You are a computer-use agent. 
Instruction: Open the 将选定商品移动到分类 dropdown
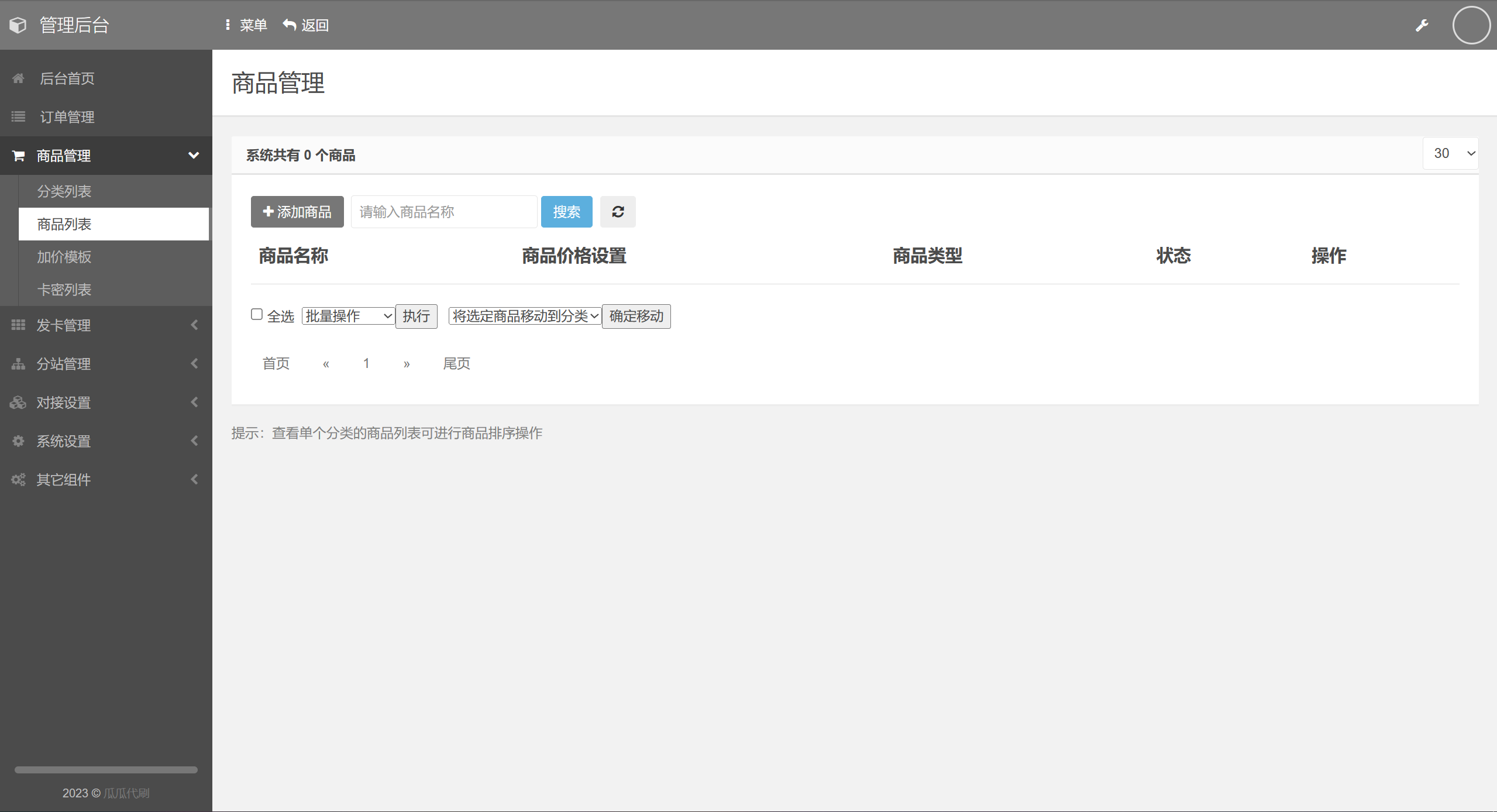tap(525, 316)
